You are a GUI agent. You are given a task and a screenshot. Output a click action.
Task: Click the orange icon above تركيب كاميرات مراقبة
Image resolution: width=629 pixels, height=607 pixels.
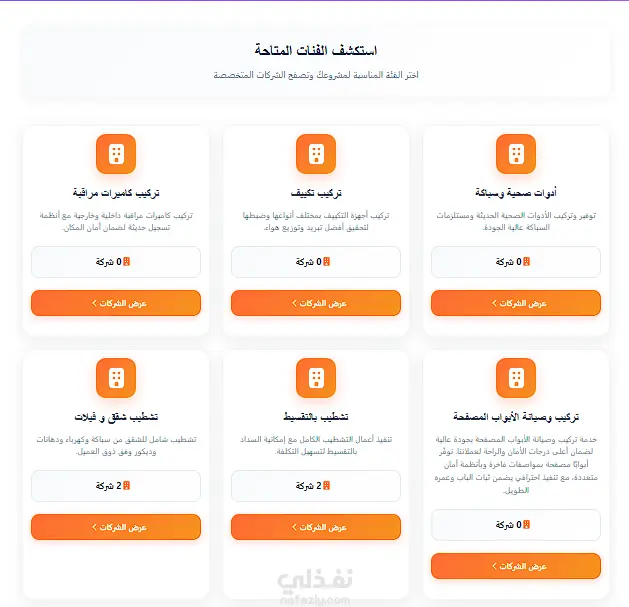(x=116, y=154)
